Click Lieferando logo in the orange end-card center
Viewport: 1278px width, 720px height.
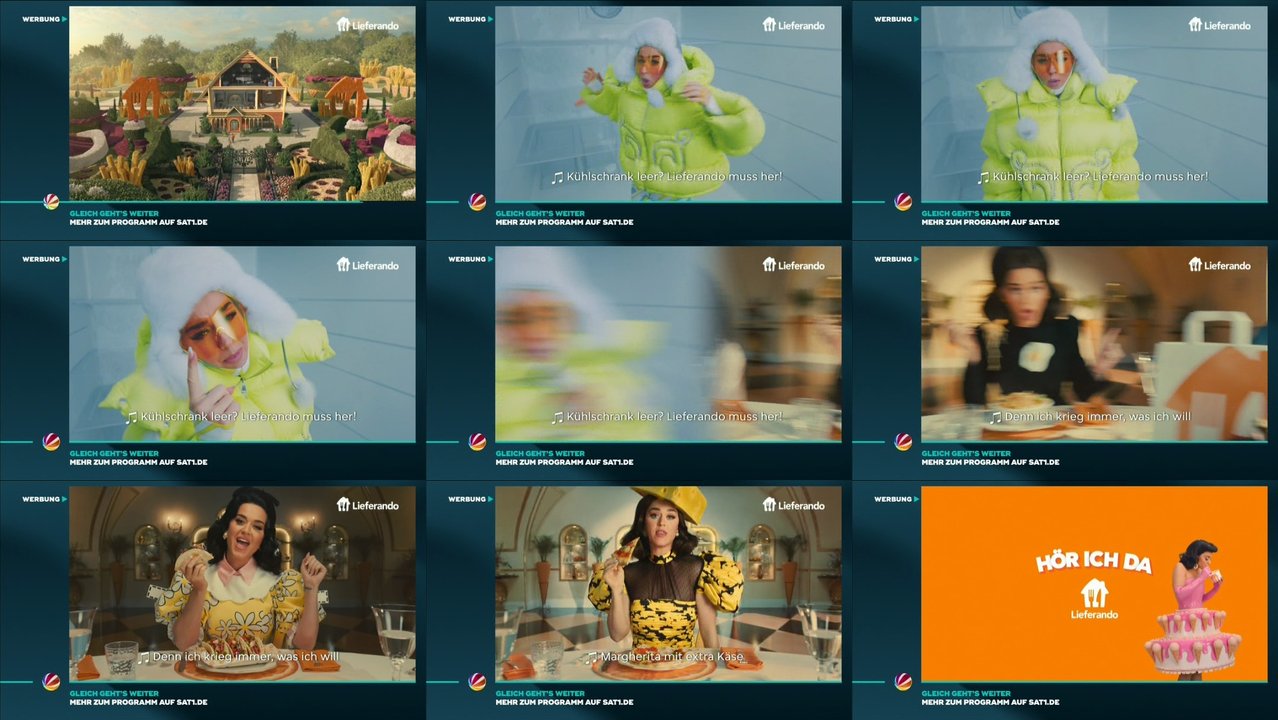(x=1094, y=600)
